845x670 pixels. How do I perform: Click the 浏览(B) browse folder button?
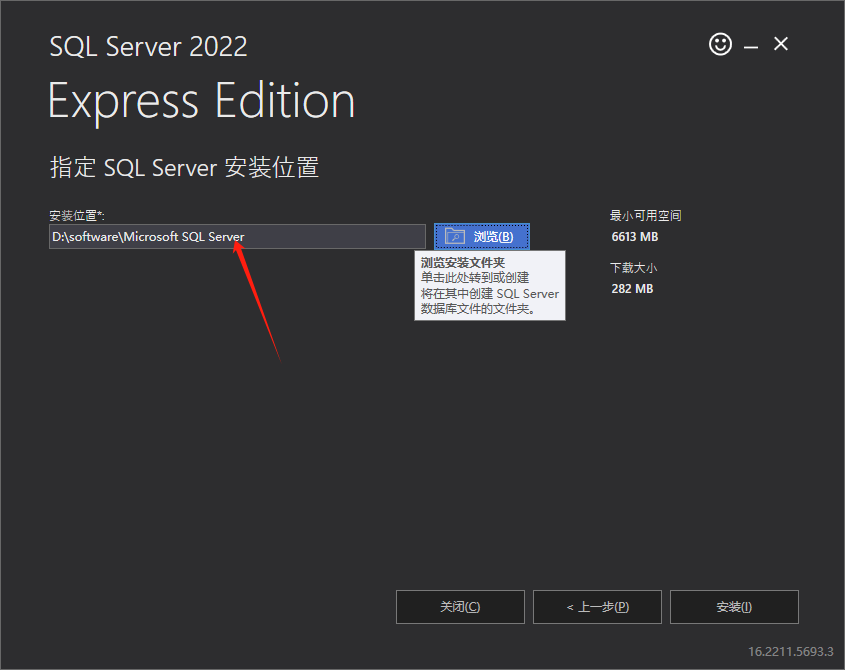(482, 236)
